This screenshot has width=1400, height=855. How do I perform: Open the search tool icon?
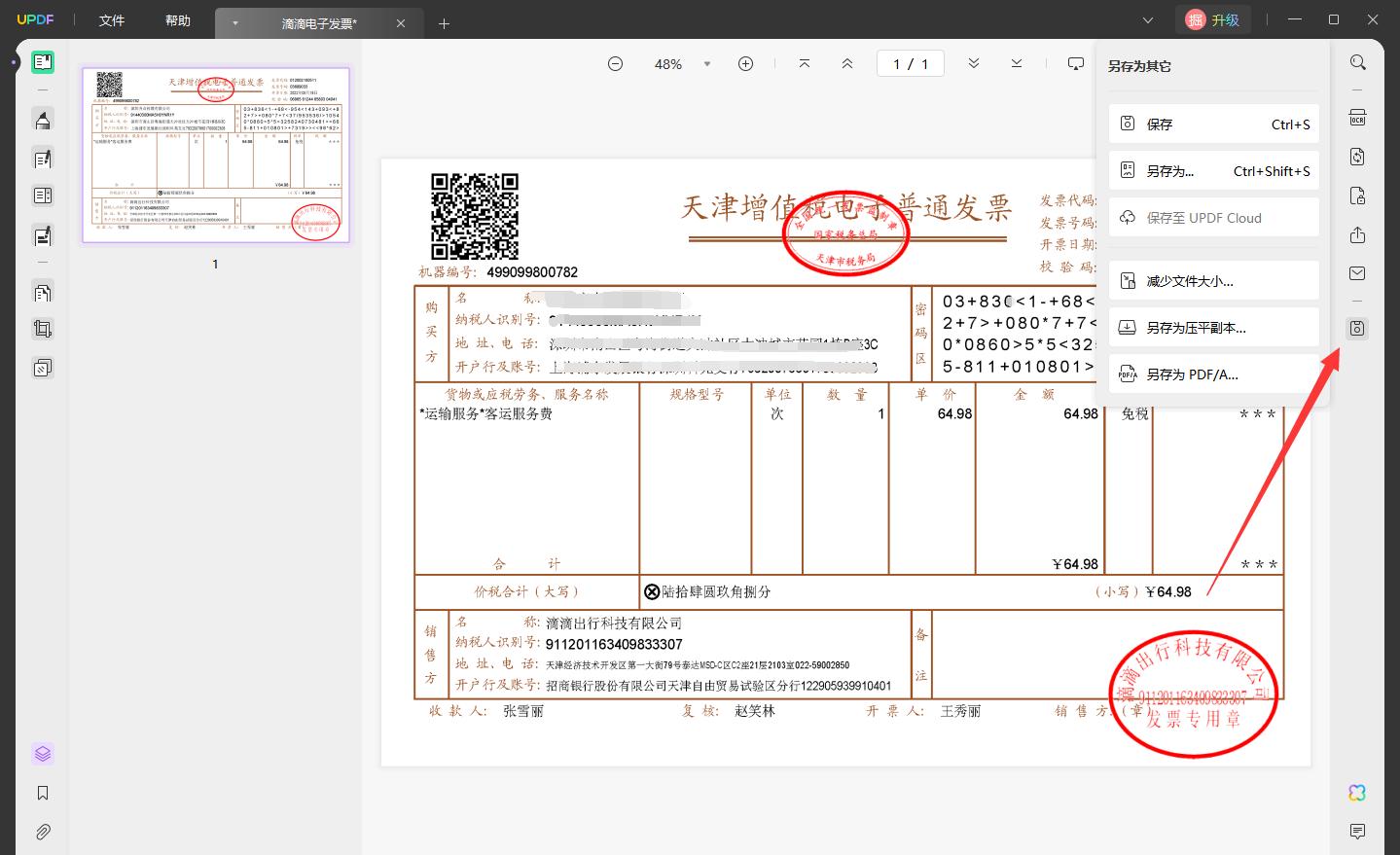[1357, 63]
